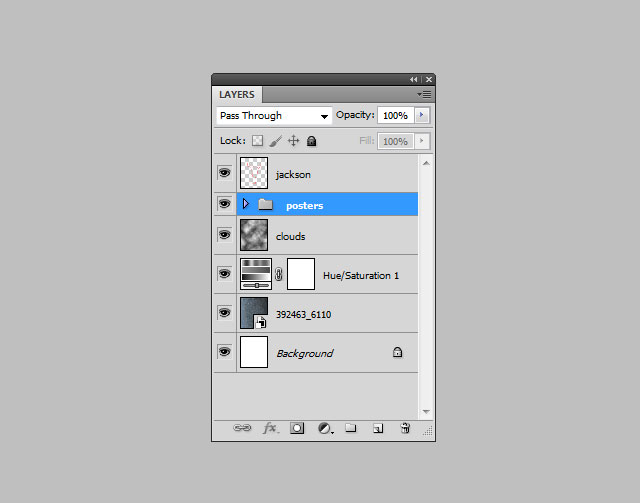
Task: Select the Hue/Saturation 1 layer name
Action: [x=361, y=276]
